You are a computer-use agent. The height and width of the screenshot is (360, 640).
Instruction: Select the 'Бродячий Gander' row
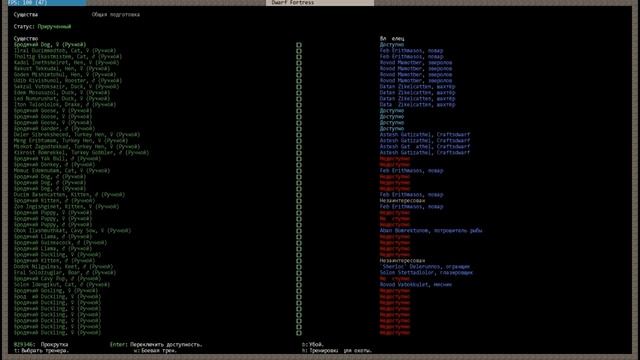click(54, 129)
